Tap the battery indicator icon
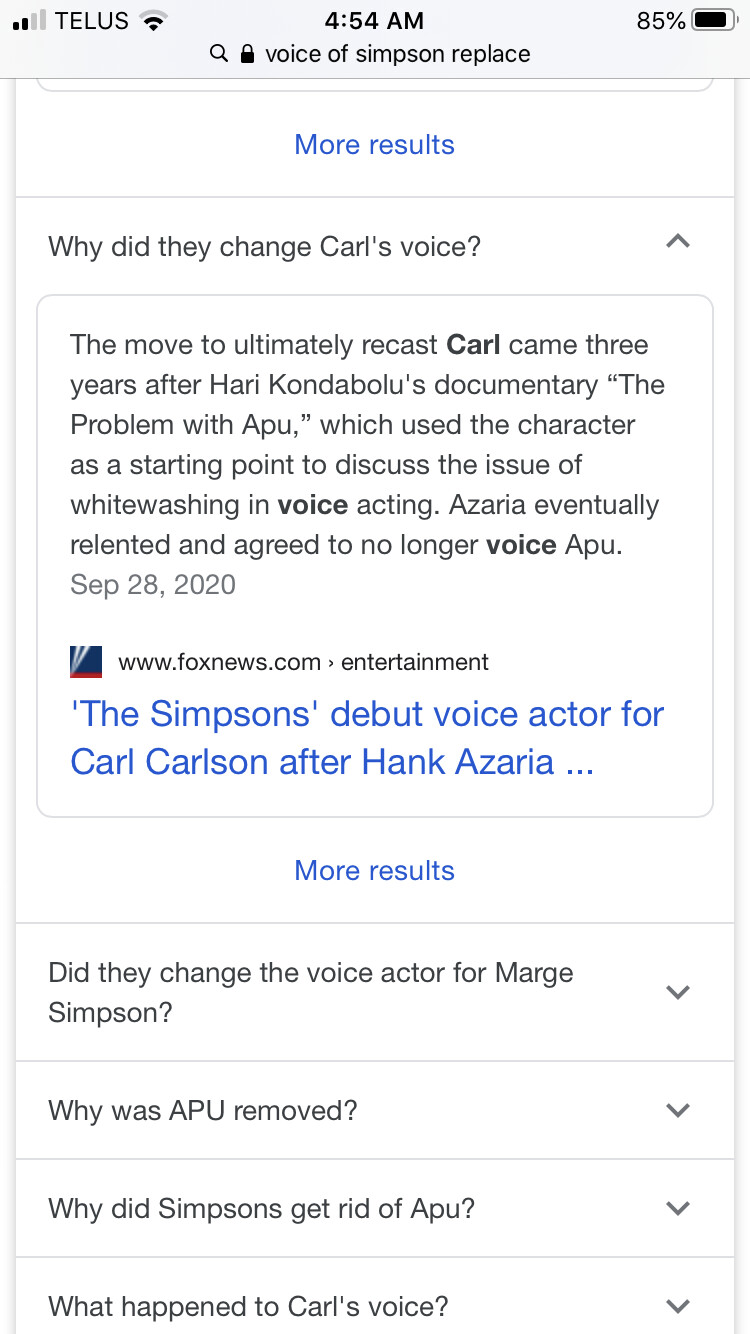Viewport: 750px width, 1334px height. tap(715, 20)
